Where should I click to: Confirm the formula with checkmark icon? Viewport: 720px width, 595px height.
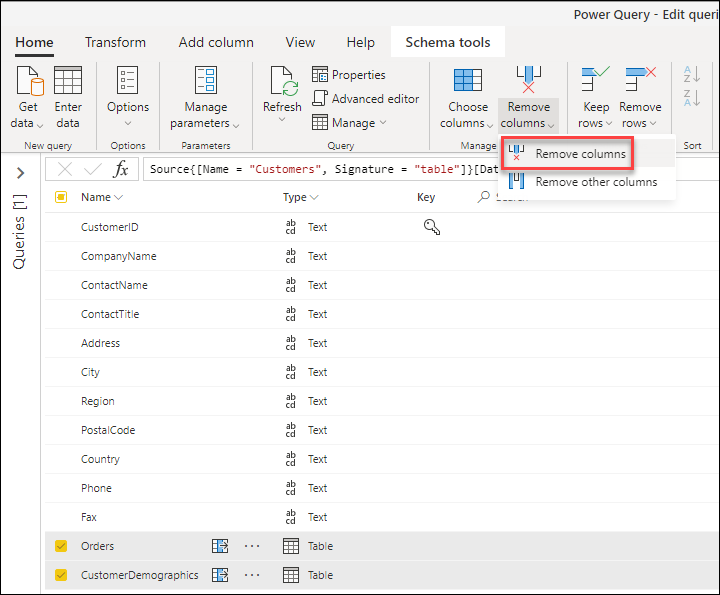tap(93, 169)
